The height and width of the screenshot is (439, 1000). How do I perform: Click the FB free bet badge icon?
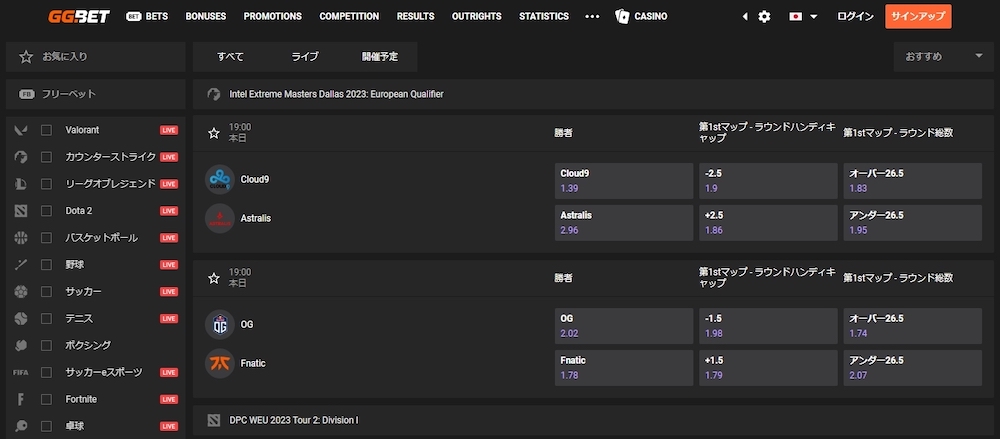(x=26, y=94)
